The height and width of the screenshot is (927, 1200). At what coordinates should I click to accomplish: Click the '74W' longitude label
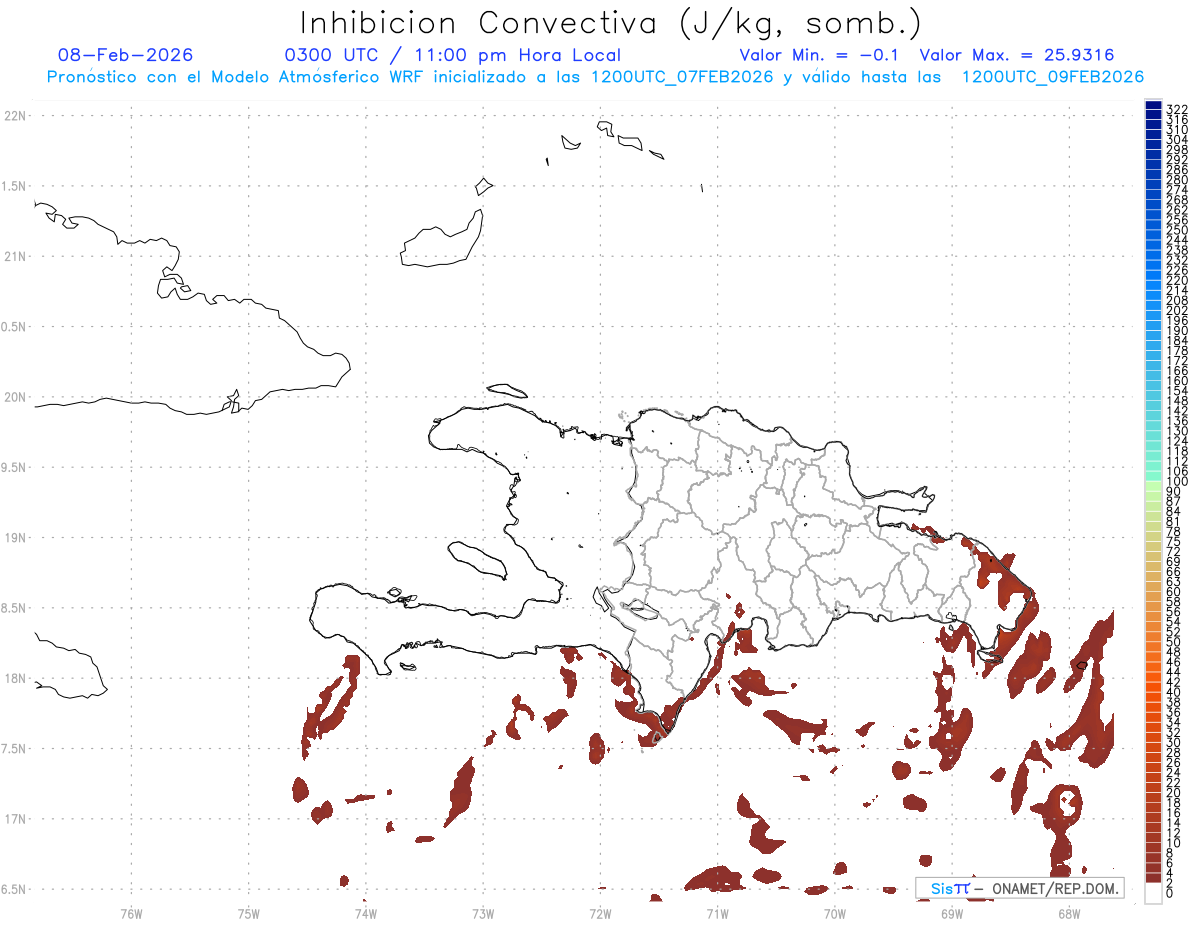tap(366, 912)
